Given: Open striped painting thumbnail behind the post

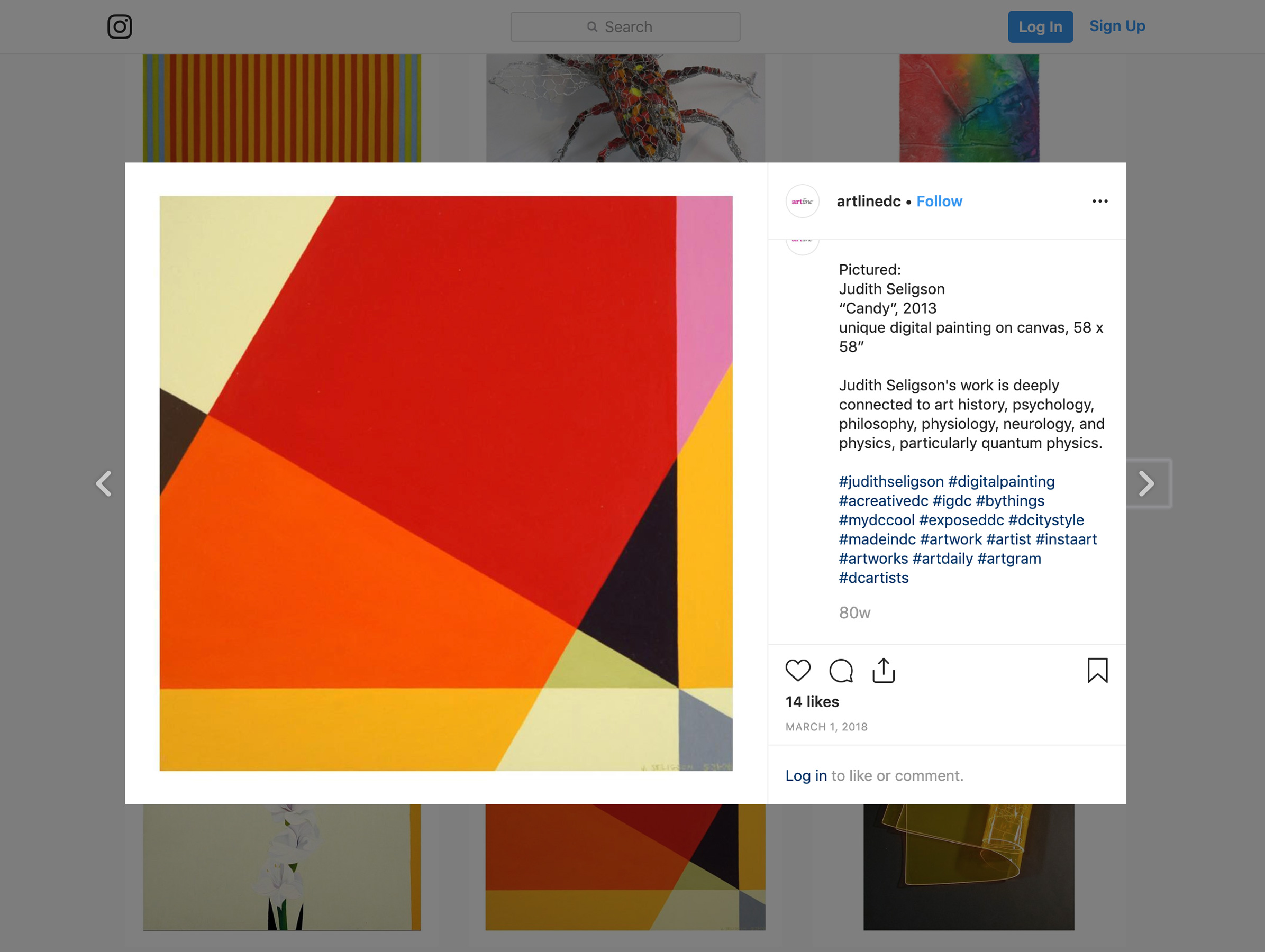Looking at the screenshot, I should coord(281,108).
